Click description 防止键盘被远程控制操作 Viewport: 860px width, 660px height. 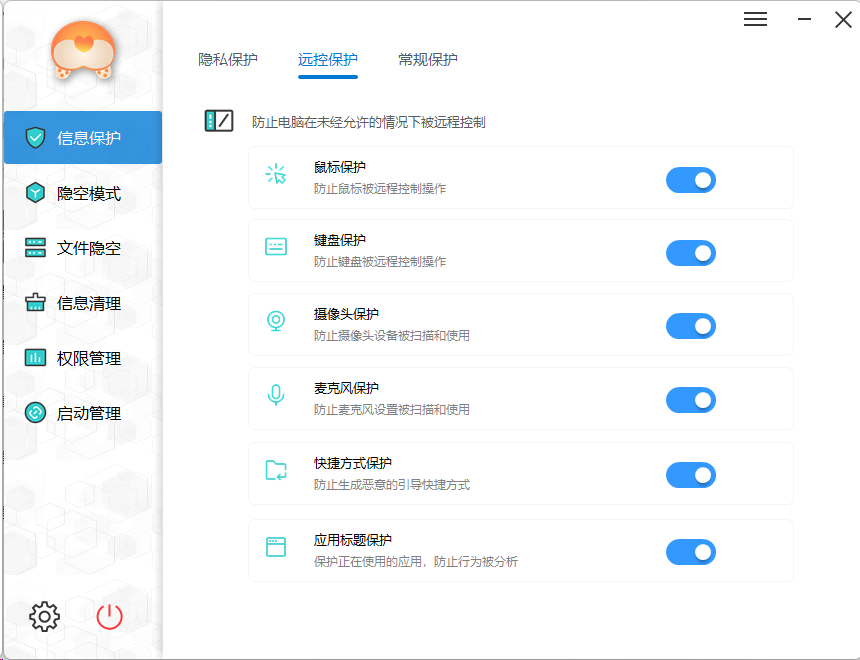(x=380, y=261)
